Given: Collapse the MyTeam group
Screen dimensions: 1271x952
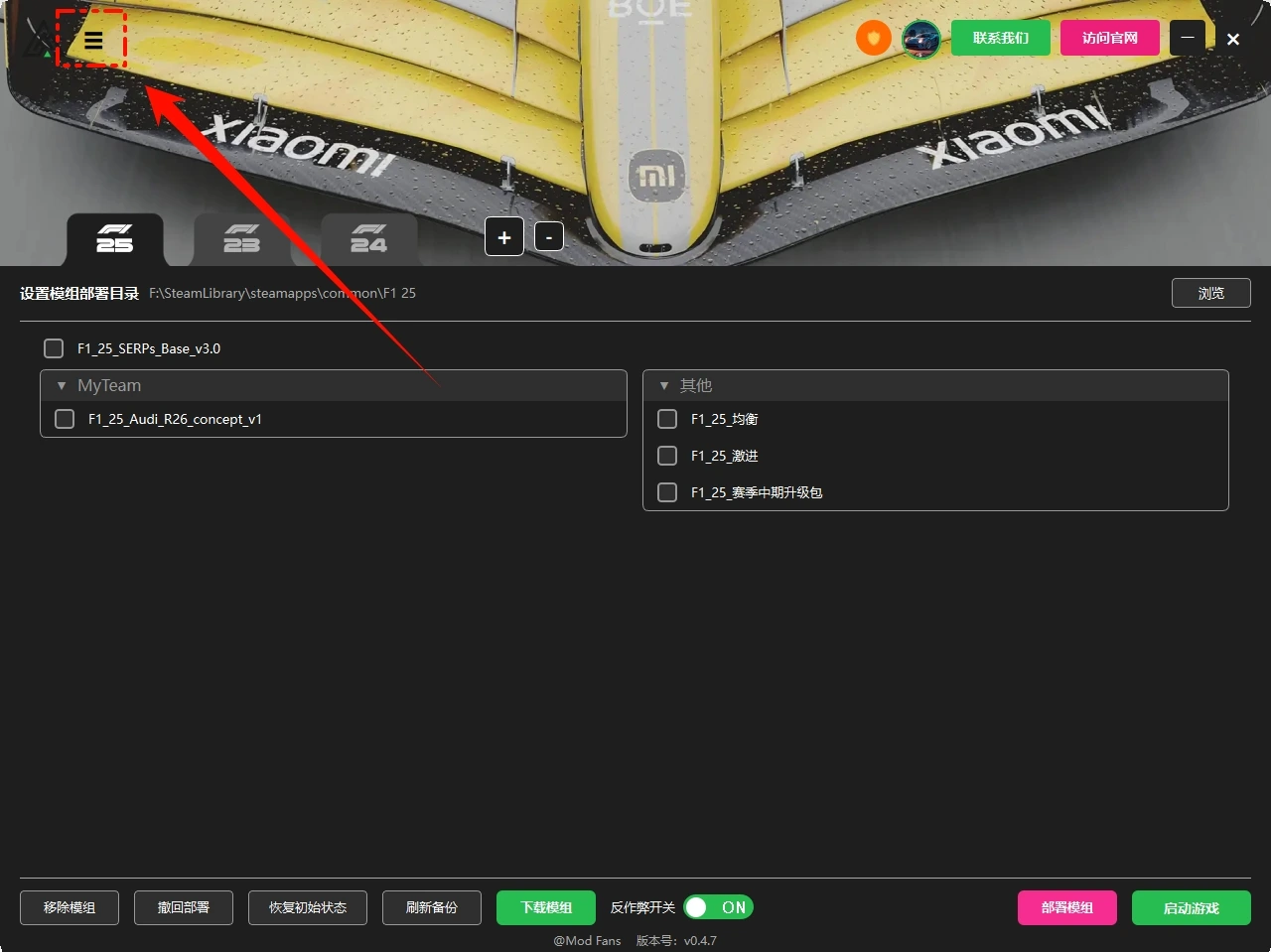Looking at the screenshot, I should [62, 385].
